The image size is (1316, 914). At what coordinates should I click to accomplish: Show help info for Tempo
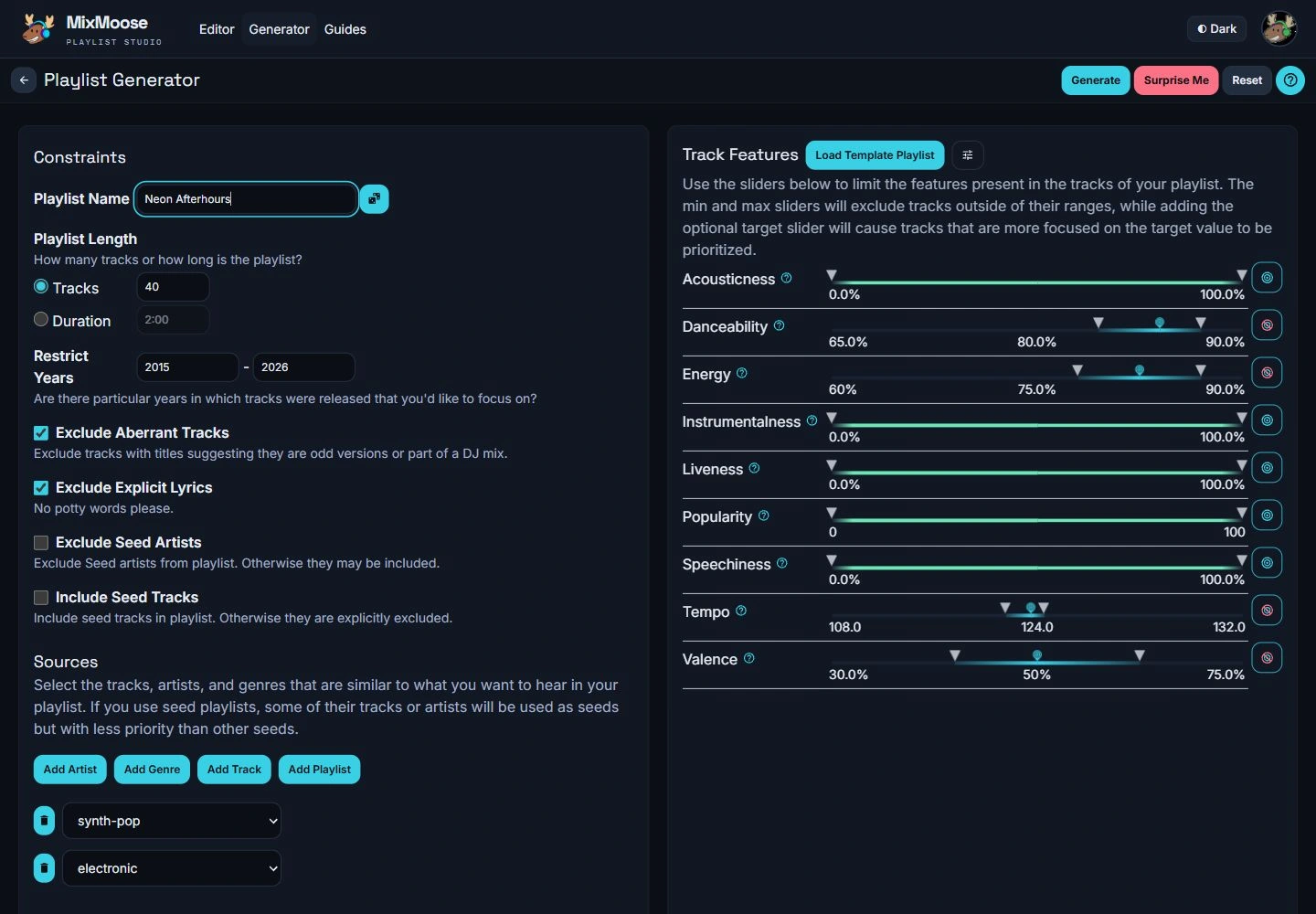coord(741,611)
